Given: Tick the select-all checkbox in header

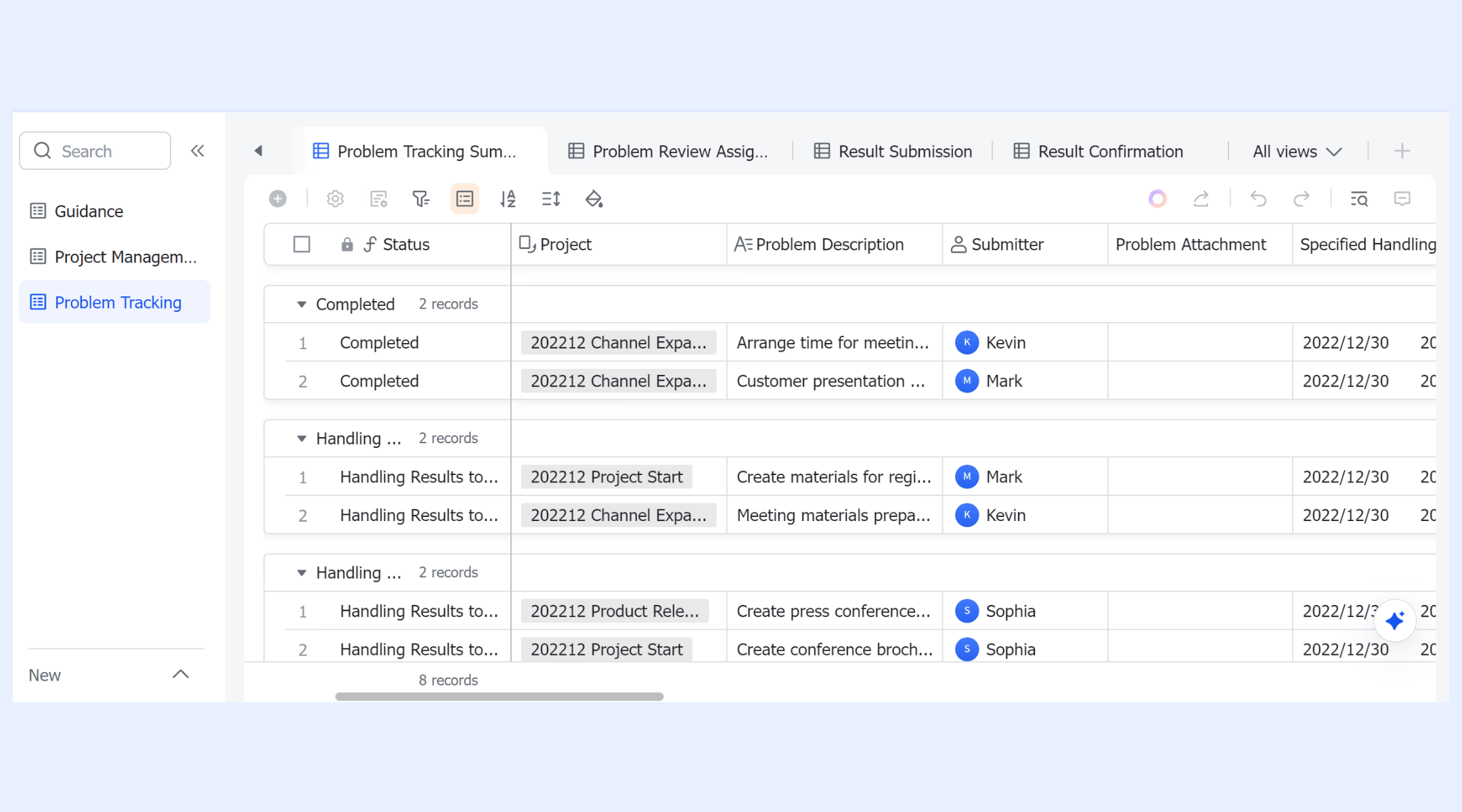Looking at the screenshot, I should [x=302, y=244].
